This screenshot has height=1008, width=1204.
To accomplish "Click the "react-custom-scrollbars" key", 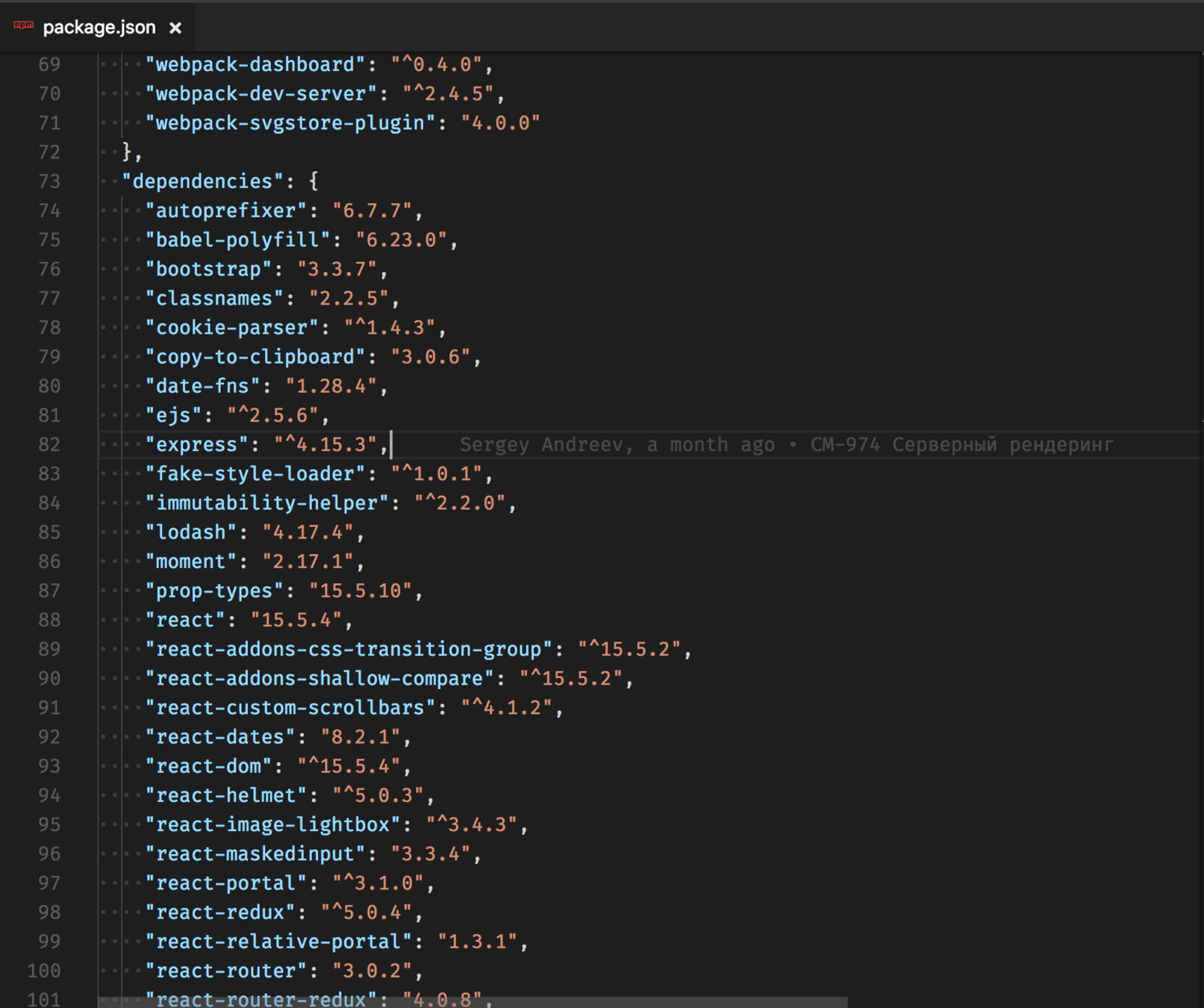I will 290,708.
